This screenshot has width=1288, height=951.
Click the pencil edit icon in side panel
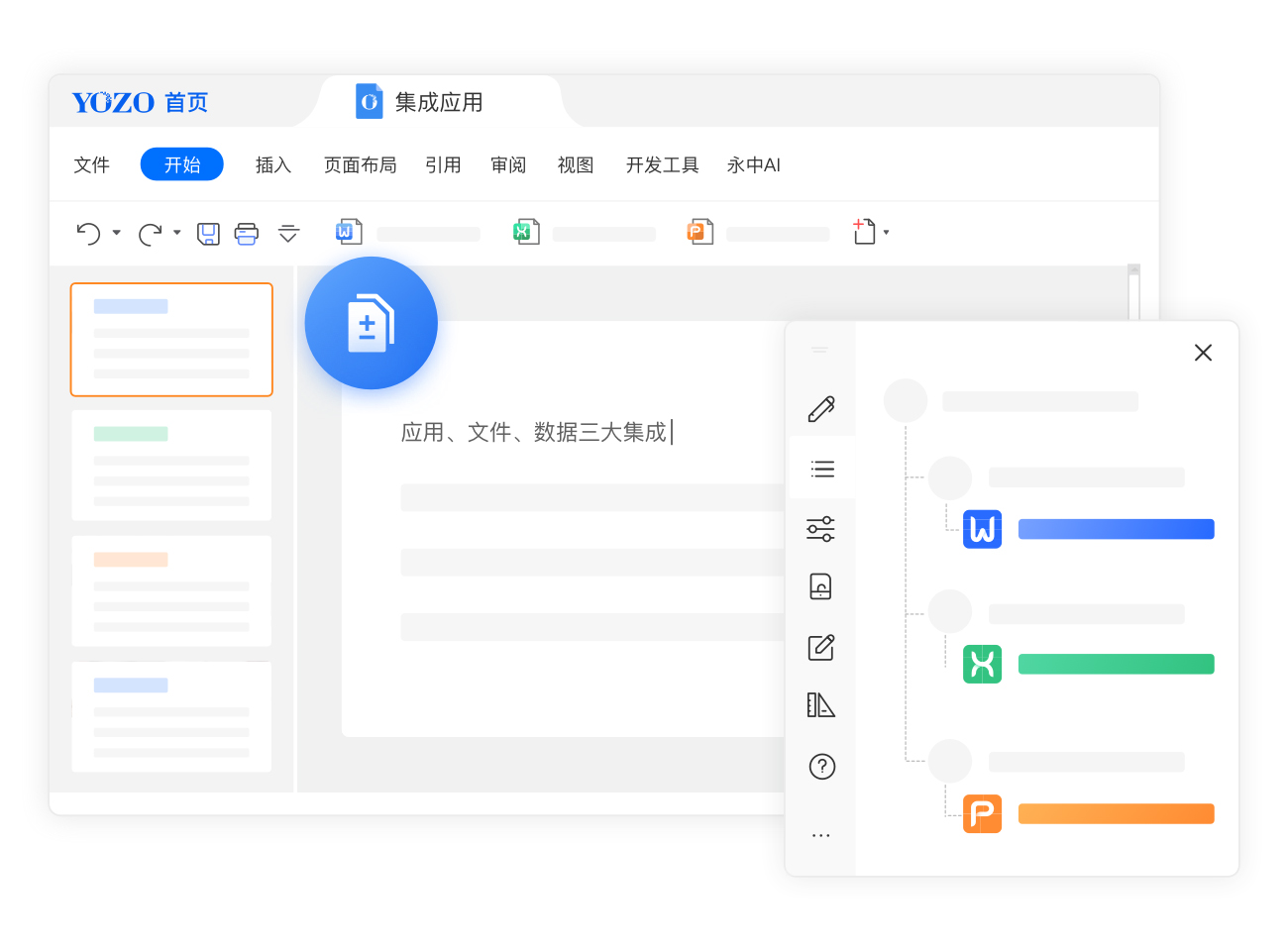(x=821, y=408)
